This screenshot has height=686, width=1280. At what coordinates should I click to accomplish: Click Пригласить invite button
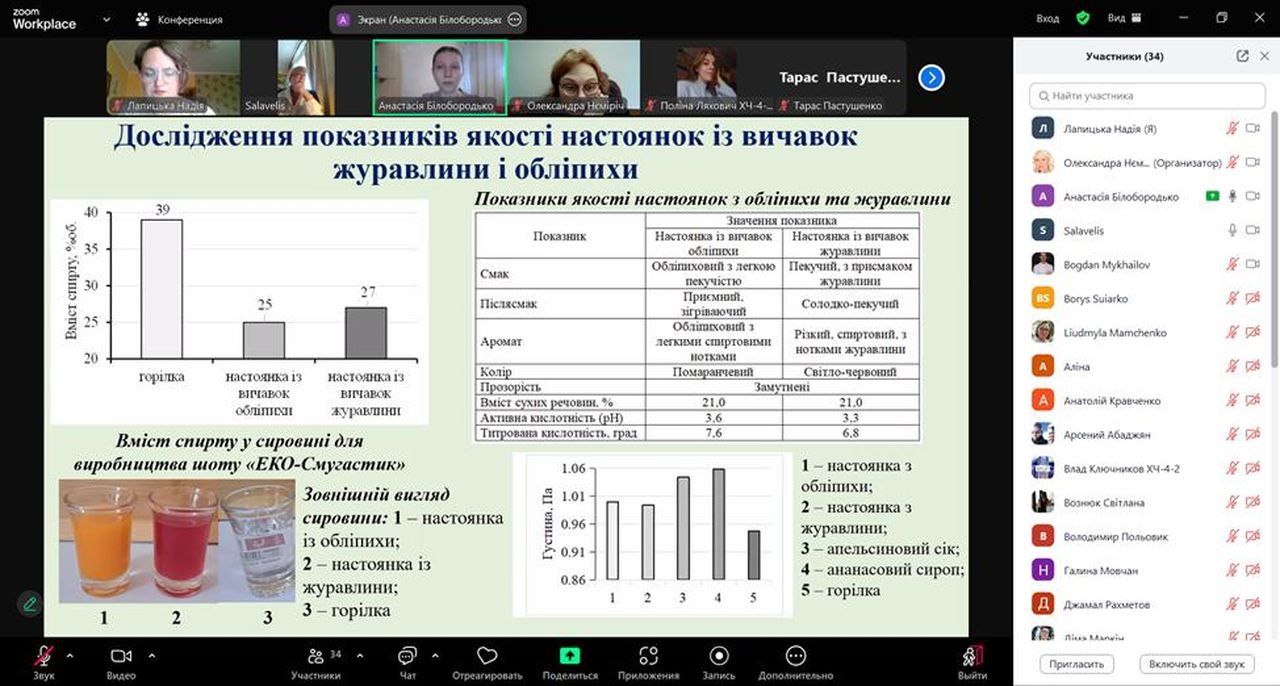tap(1077, 664)
